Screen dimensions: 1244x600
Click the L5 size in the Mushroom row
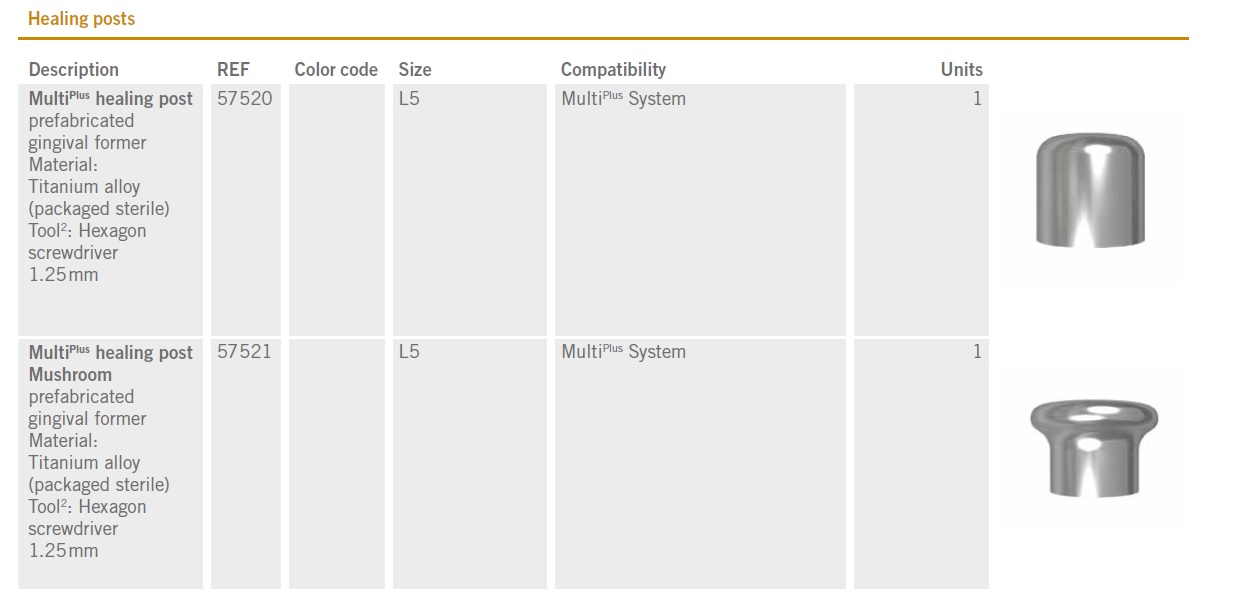coord(409,351)
